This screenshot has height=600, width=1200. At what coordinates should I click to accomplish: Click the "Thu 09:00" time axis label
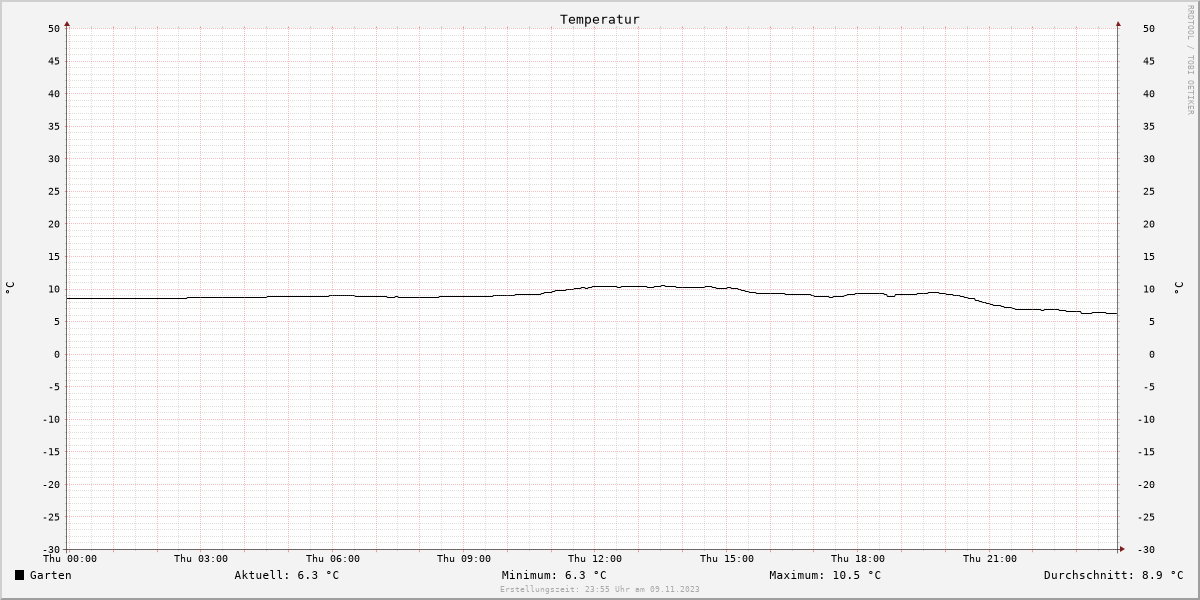coord(464,559)
